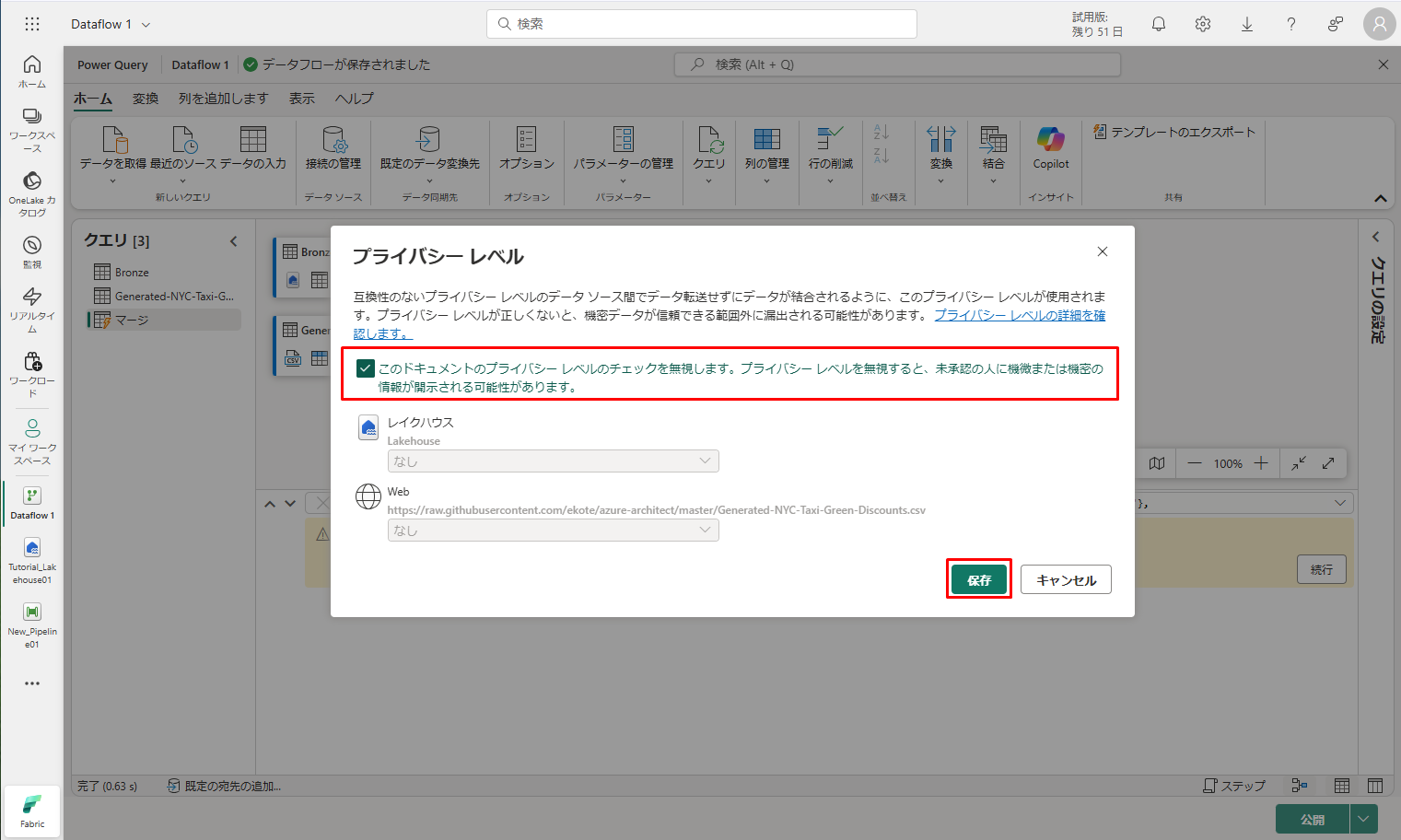Expand the Web privacy level dropdown
1401x840 pixels.
coord(553,531)
